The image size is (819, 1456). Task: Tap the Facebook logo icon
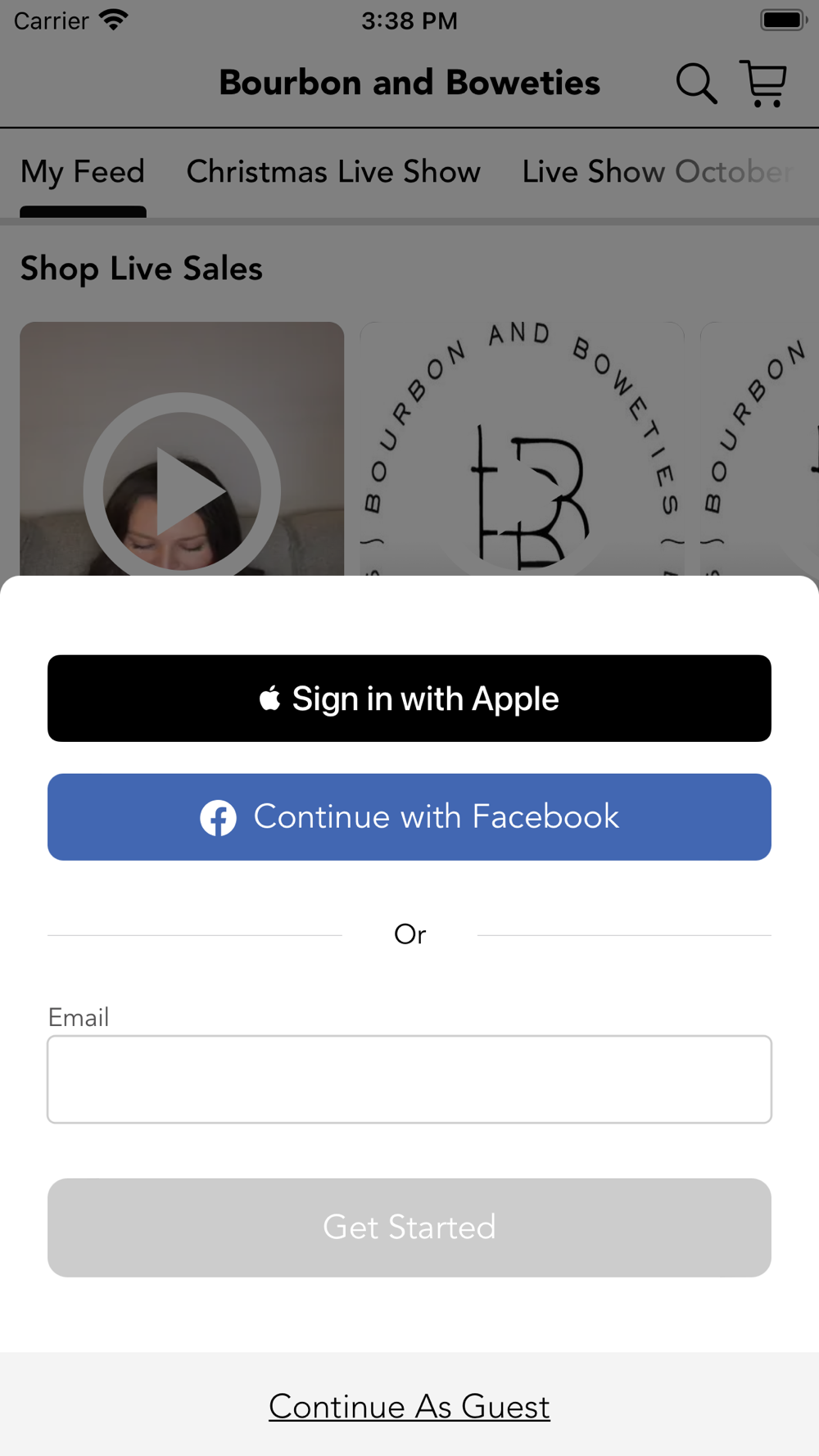coord(219,817)
